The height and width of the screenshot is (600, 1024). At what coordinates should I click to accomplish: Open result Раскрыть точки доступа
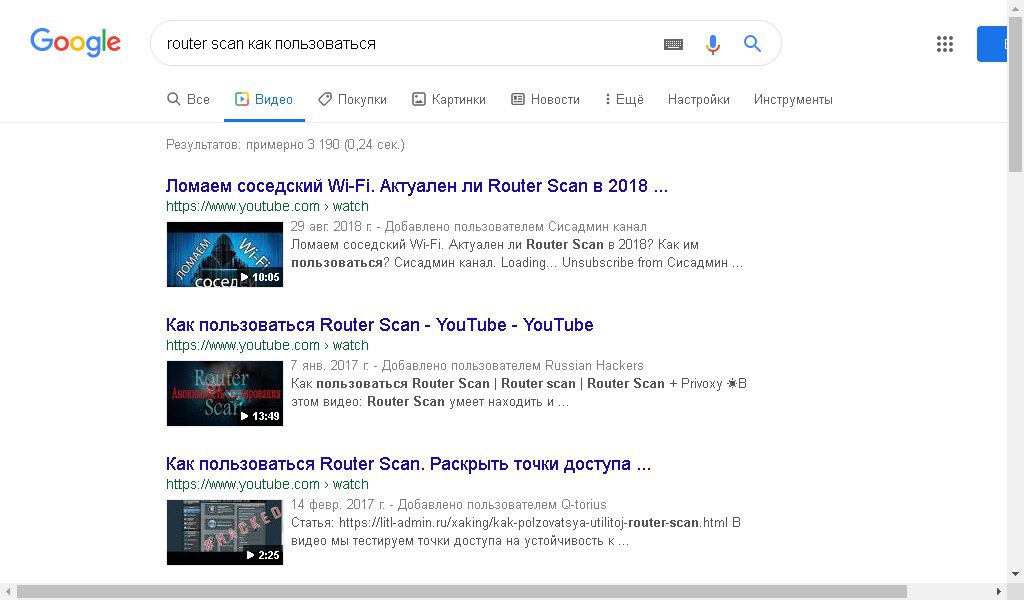[x=408, y=464]
